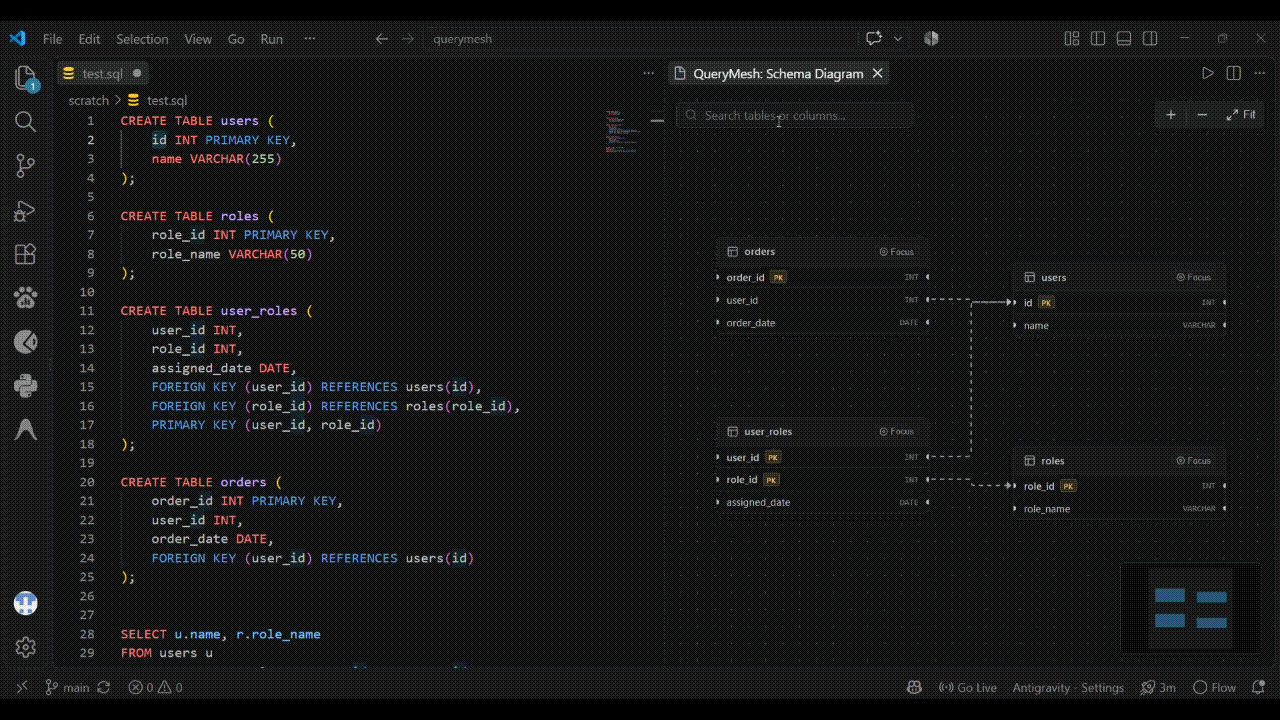
Task: Synchronize changes in the status bar
Action: pos(103,688)
